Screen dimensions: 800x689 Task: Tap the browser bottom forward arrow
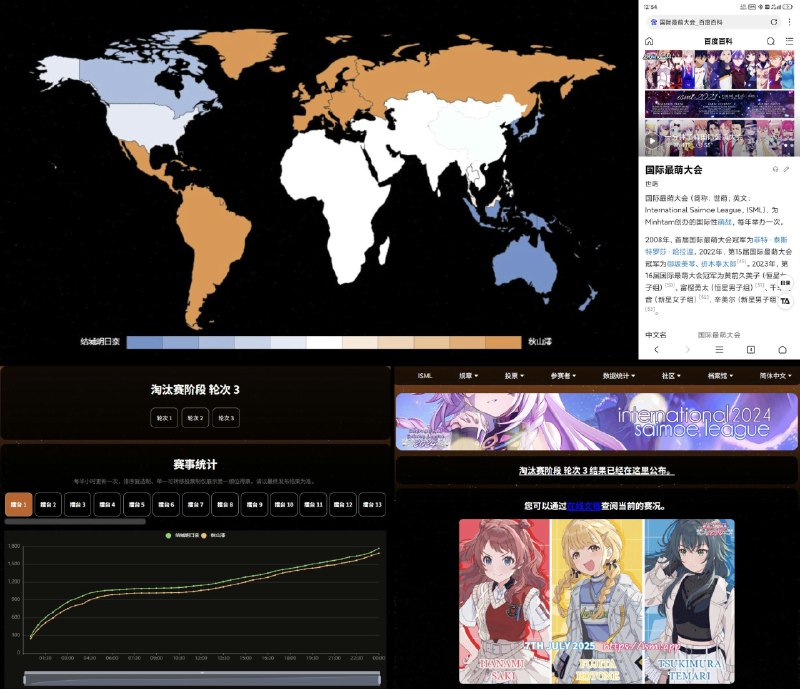[x=687, y=350]
